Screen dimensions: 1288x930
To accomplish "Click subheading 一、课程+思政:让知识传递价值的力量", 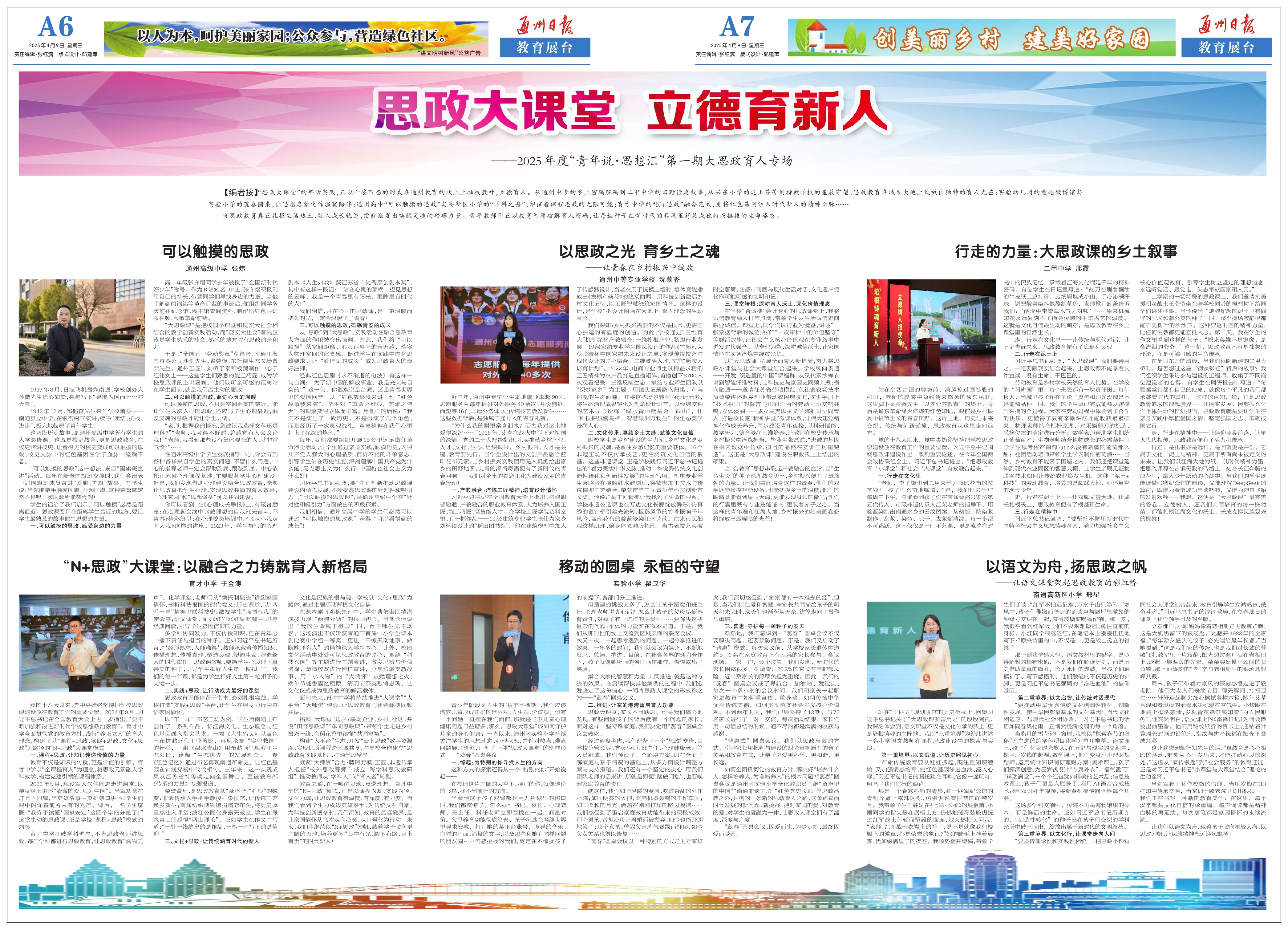I will (x=77, y=755).
